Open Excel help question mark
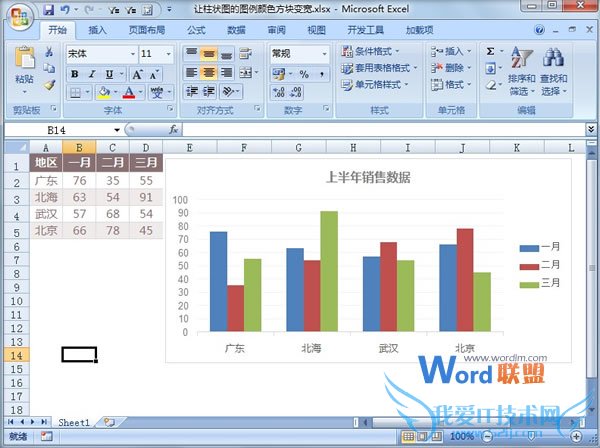The image size is (600, 448). [x=539, y=29]
